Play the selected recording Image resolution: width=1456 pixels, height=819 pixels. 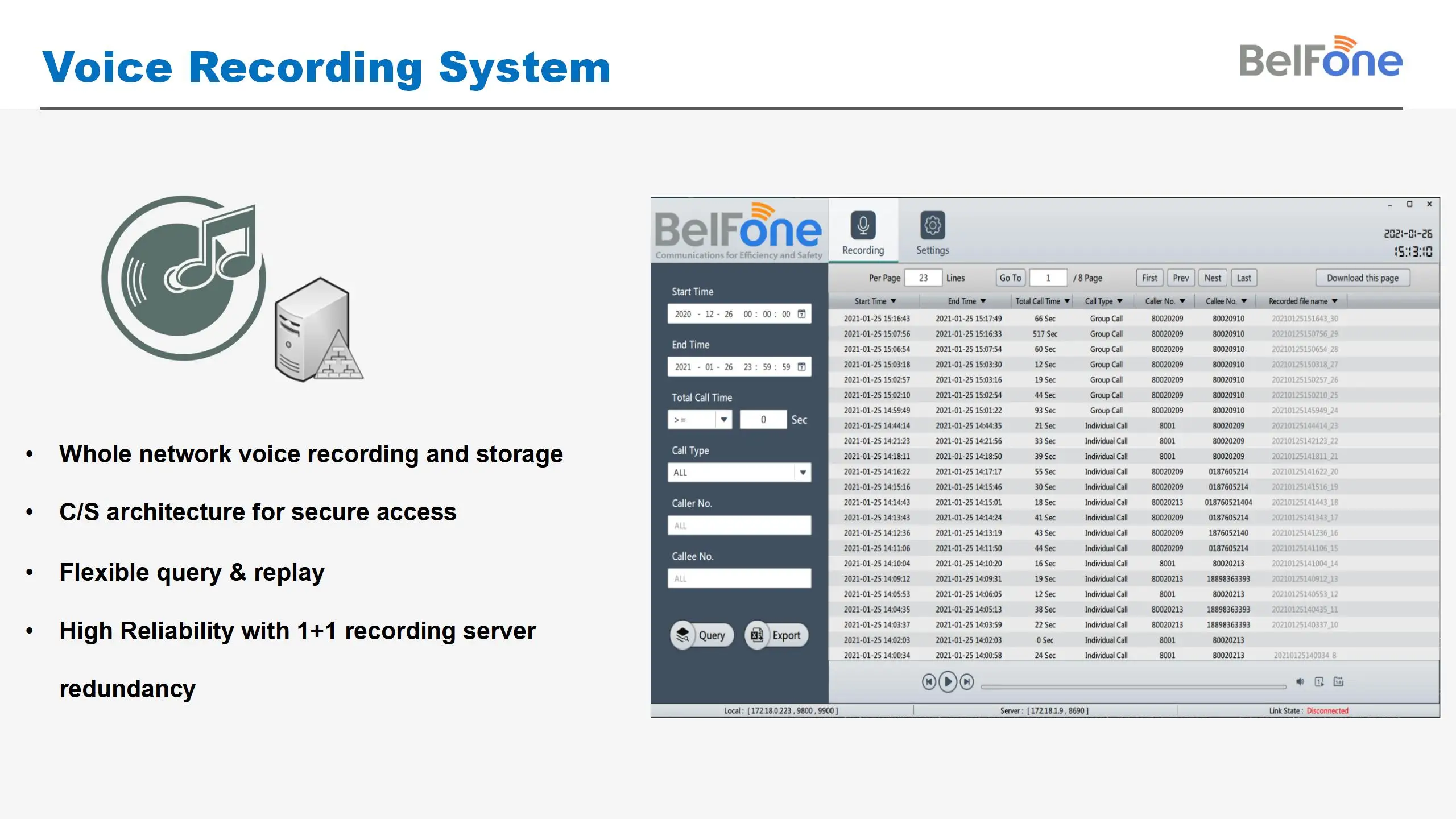point(948,681)
